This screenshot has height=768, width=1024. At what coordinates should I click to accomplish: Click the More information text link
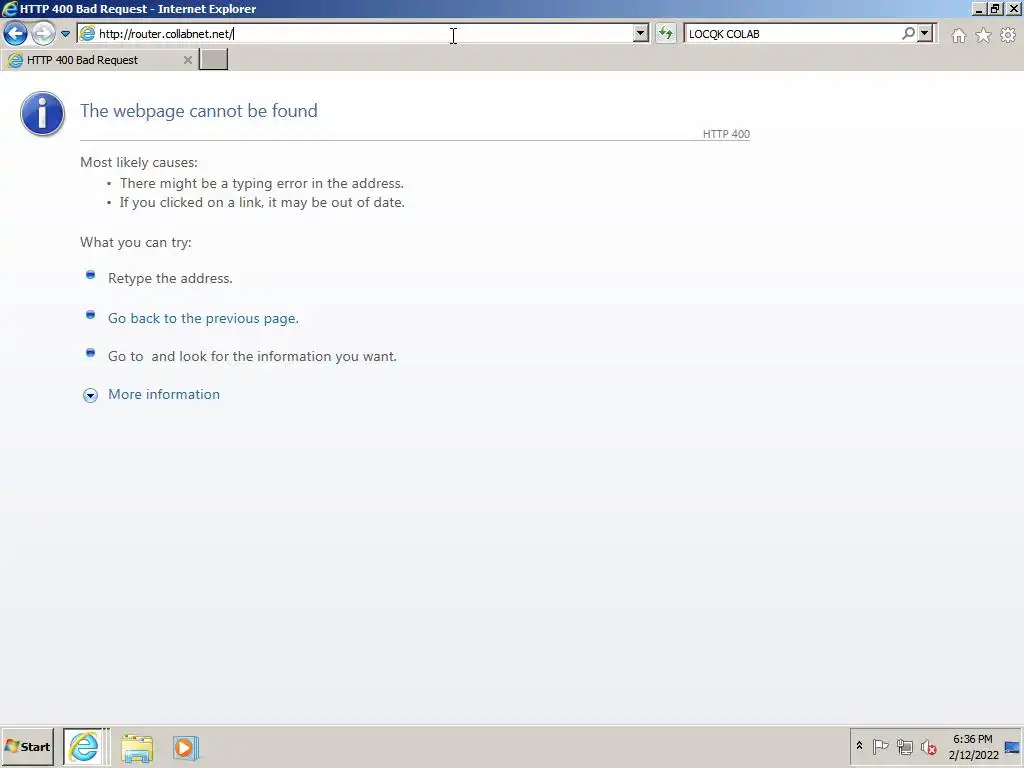(x=164, y=394)
